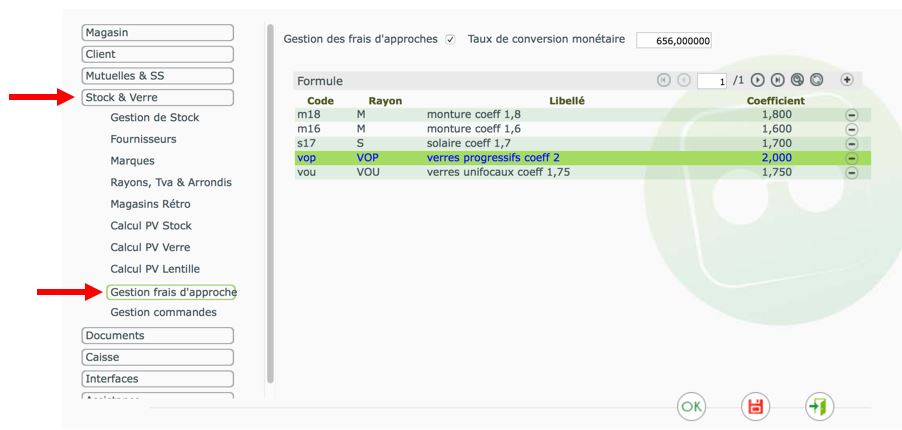902x430 pixels.
Task: Add a new formula with plus icon
Action: coord(846,80)
